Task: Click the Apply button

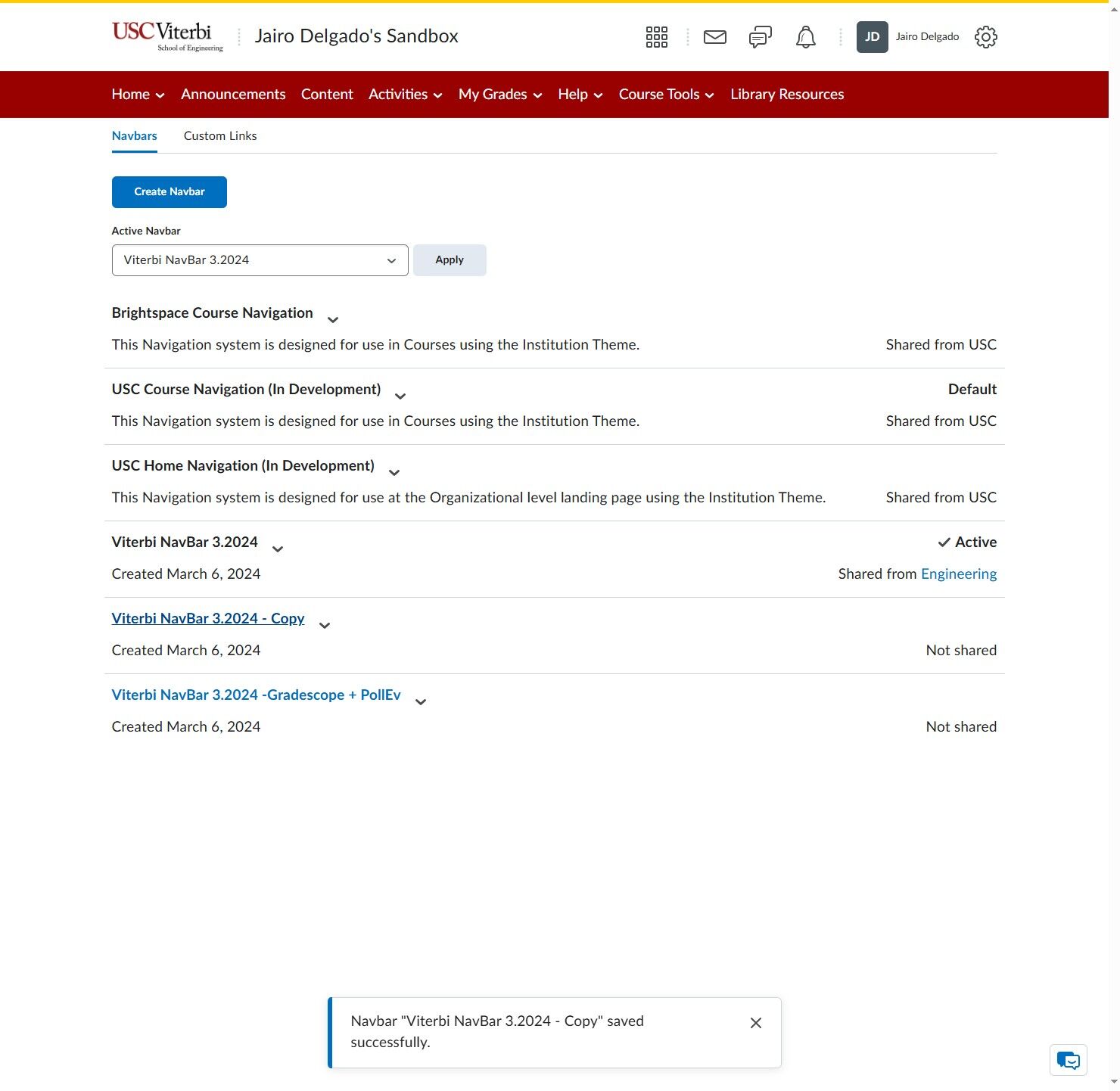Action: (x=450, y=260)
